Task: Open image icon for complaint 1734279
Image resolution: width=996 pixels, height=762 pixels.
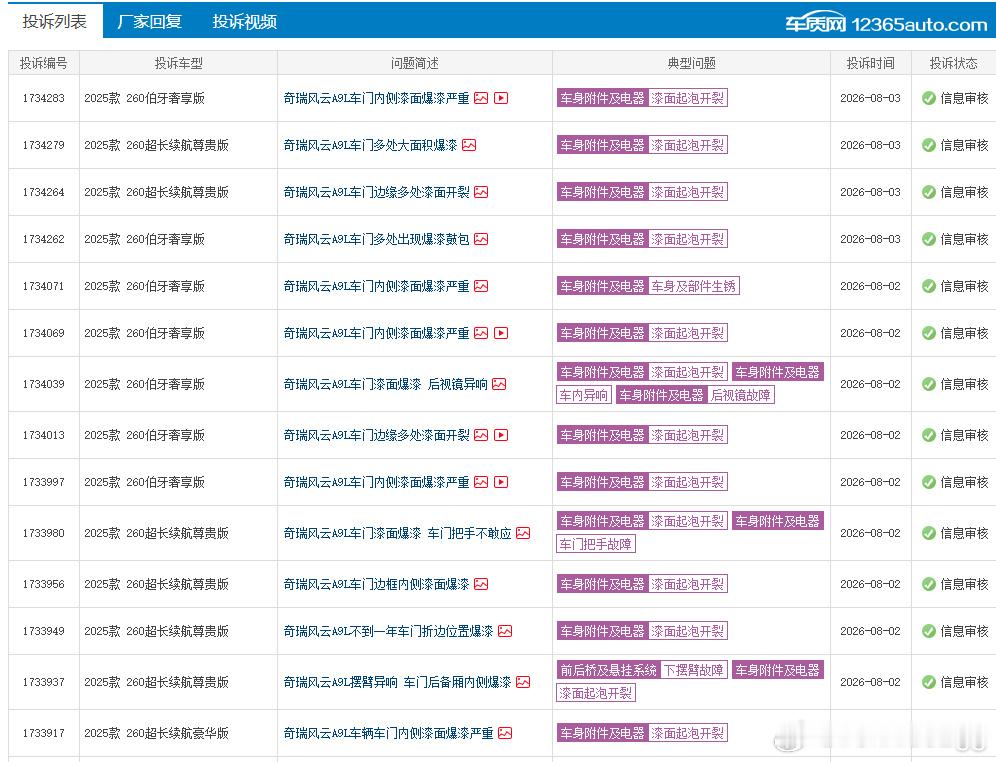Action: [x=469, y=145]
